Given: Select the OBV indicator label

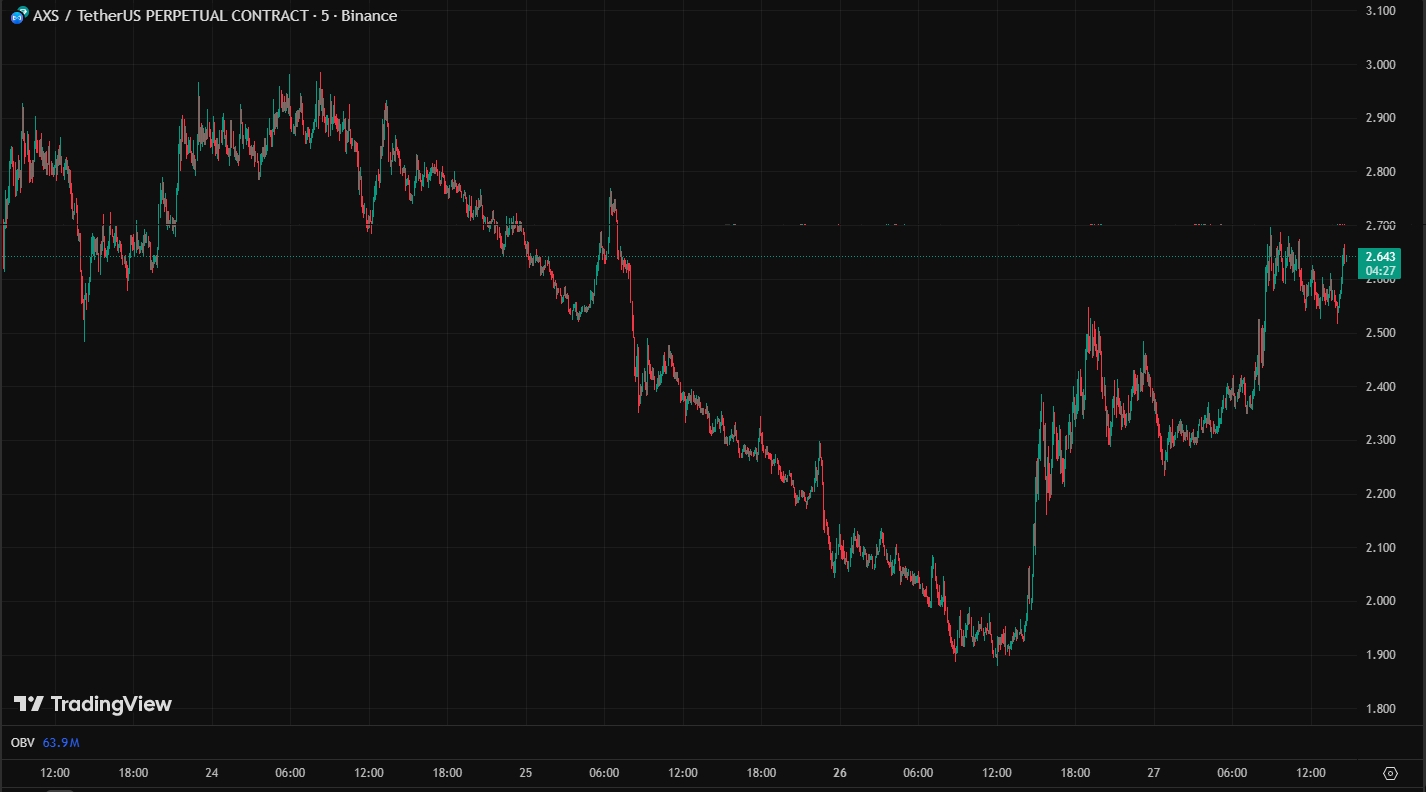Looking at the screenshot, I should click(22, 743).
